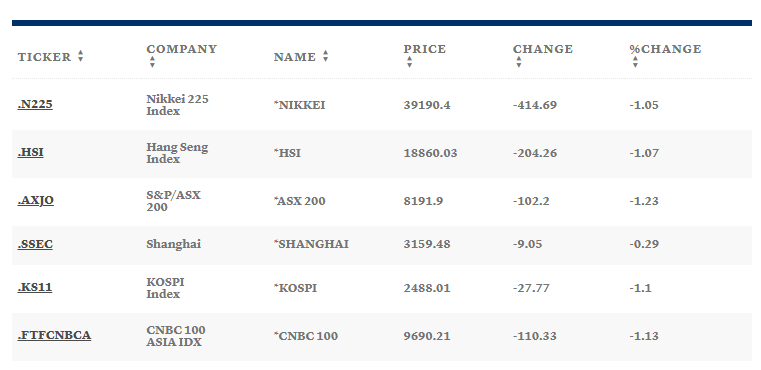Sort table by Ticker column arrows
The image size is (761, 370).
coord(81,56)
